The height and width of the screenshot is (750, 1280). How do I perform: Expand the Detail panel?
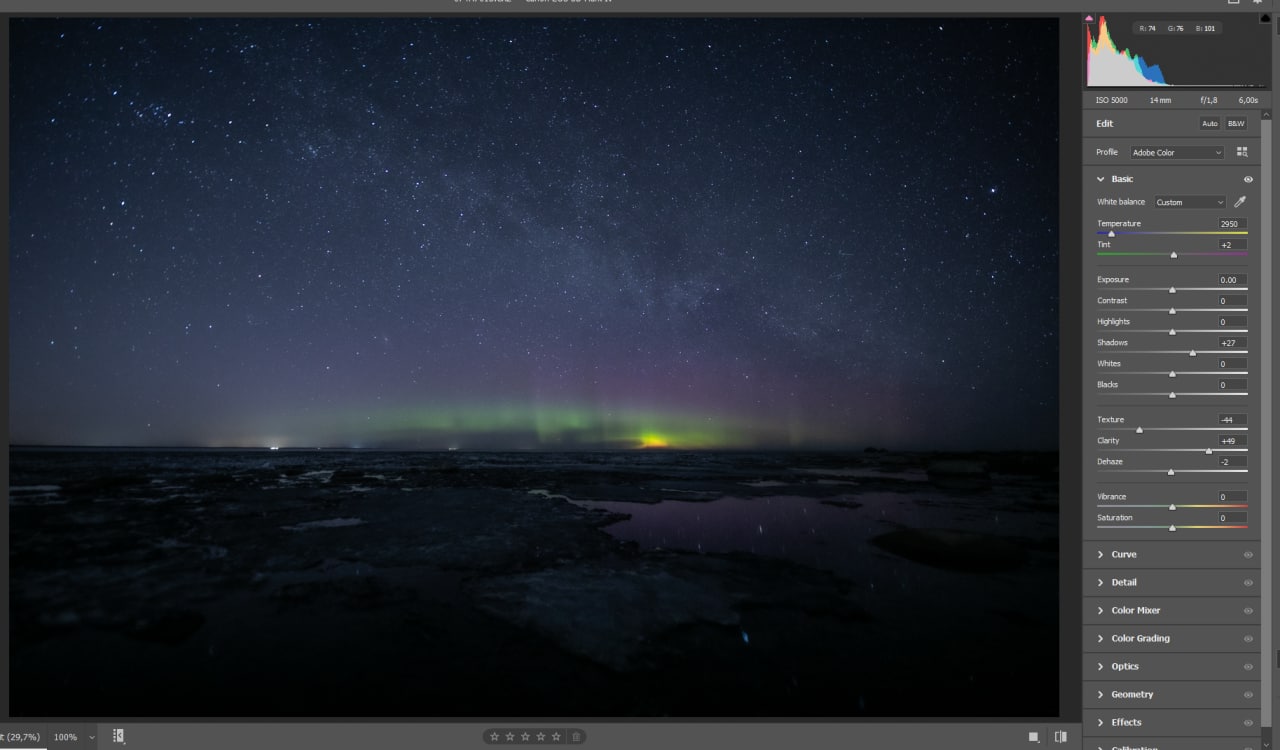click(x=1101, y=582)
